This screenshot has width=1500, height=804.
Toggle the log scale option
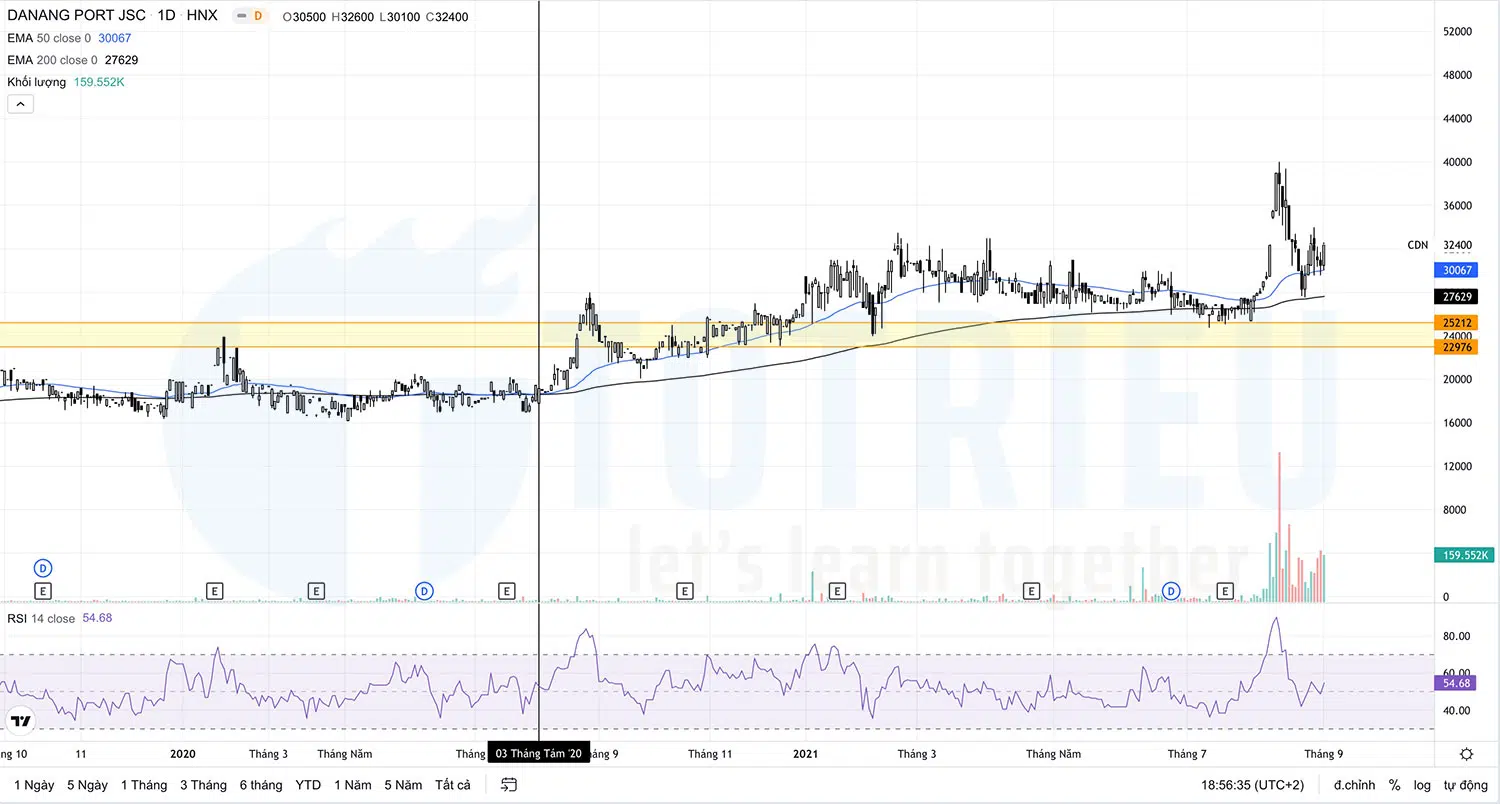1422,785
